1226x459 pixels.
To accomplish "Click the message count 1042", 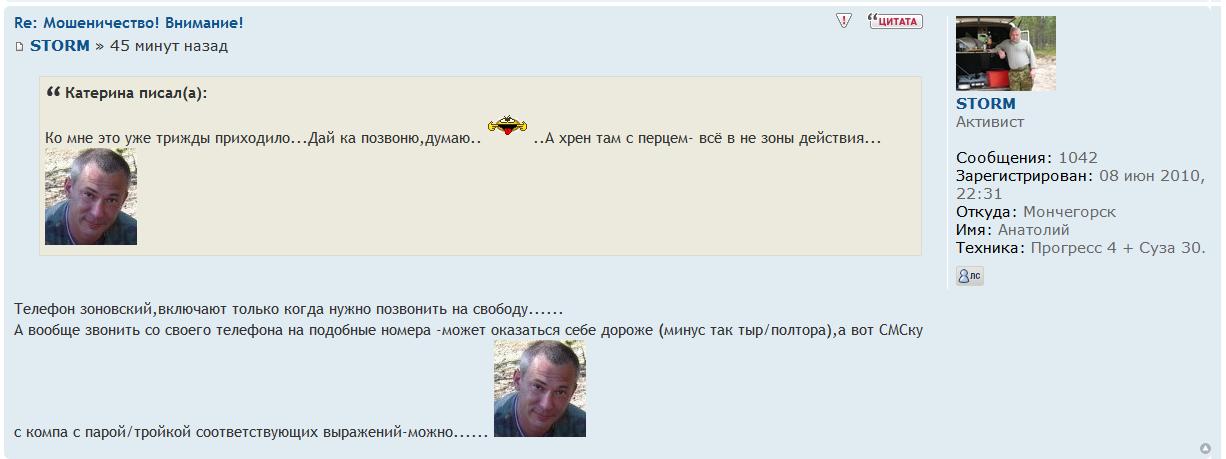I will 1077,158.
